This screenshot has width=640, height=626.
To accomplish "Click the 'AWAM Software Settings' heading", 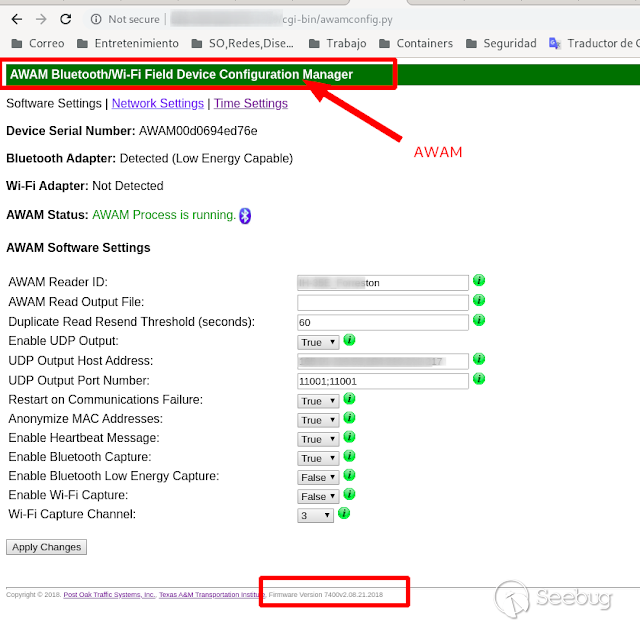I will [78, 248].
